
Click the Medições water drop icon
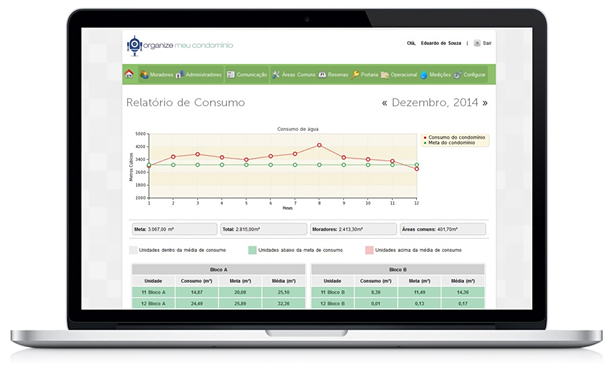(x=424, y=74)
